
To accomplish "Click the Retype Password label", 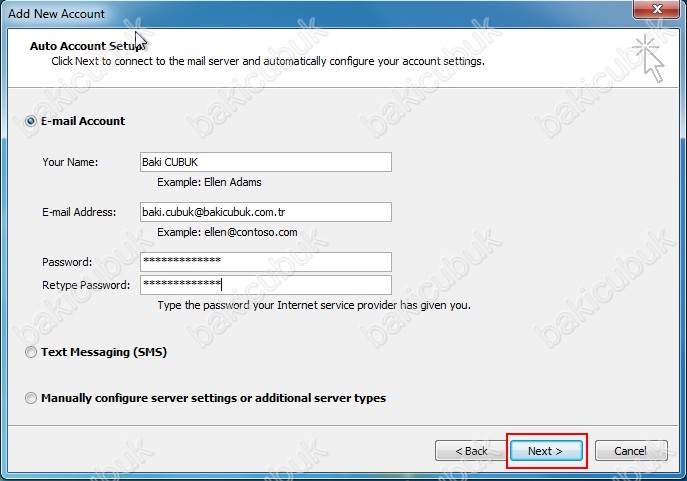I will pyautogui.click(x=86, y=285).
